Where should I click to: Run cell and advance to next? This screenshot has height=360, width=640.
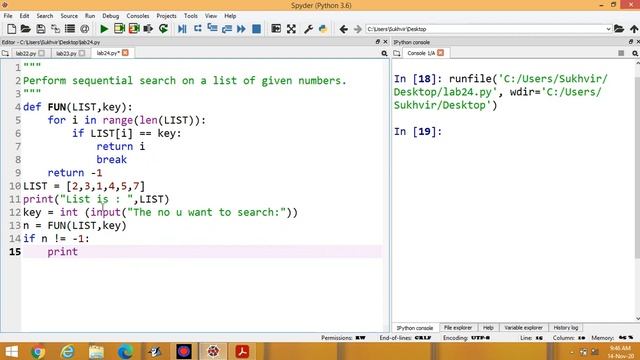[134, 29]
